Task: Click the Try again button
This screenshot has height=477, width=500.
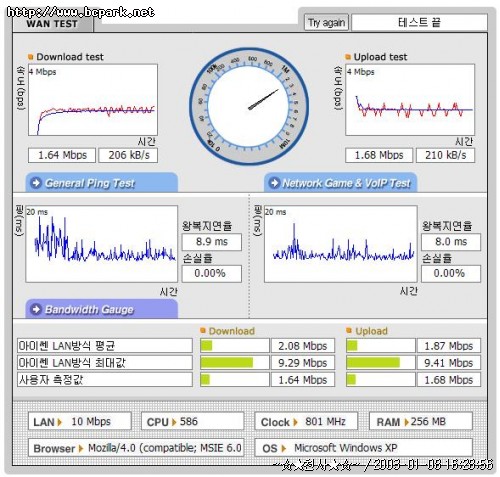Action: click(x=326, y=22)
